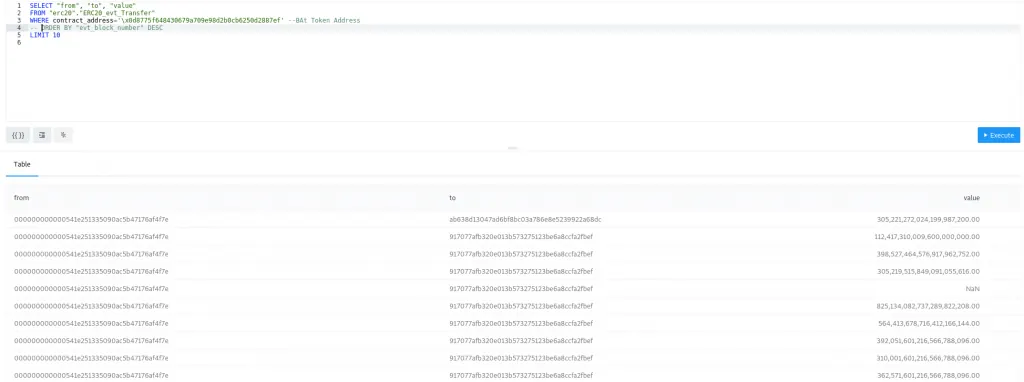Click the 'to' address in the NaN row
The image size is (1024, 382).
click(520, 289)
